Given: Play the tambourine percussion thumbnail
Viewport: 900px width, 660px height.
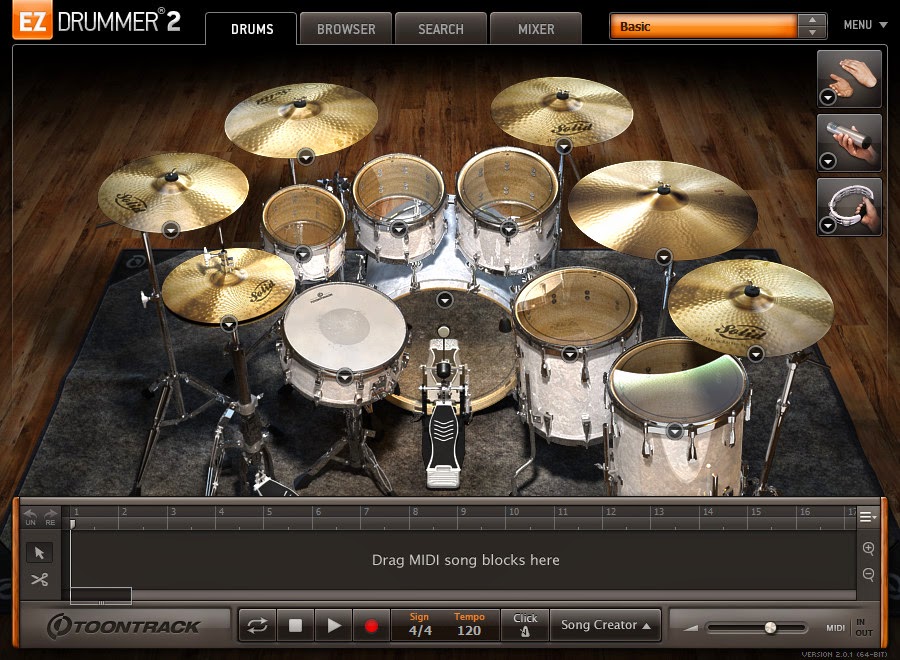Looking at the screenshot, I should [849, 207].
